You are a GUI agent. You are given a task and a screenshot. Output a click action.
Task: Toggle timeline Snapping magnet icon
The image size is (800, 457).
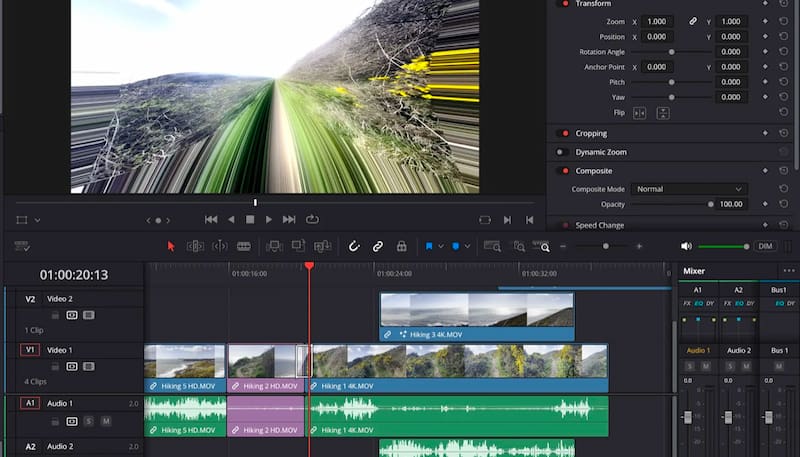point(354,247)
